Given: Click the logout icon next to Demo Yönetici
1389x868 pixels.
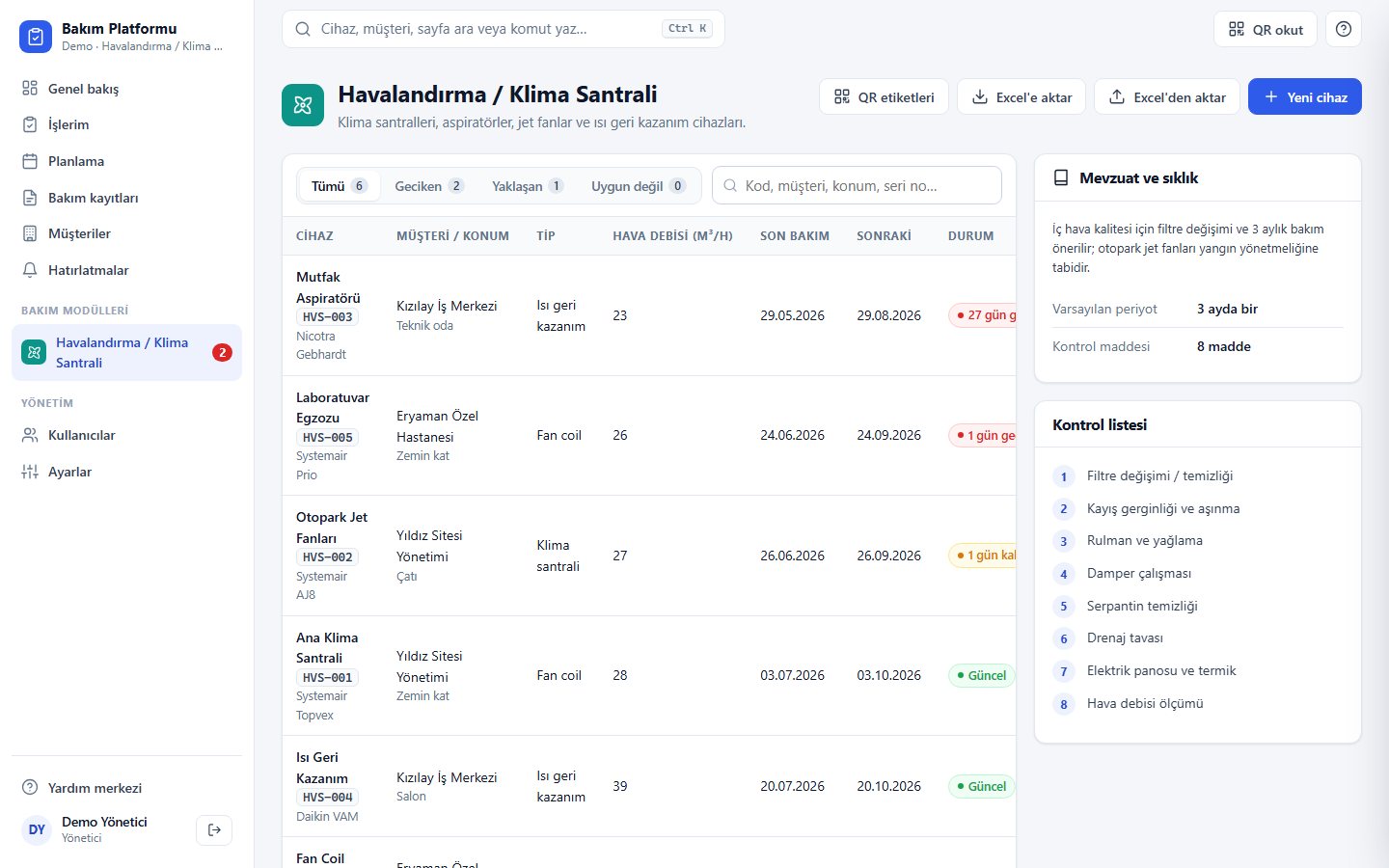Looking at the screenshot, I should (x=214, y=829).
